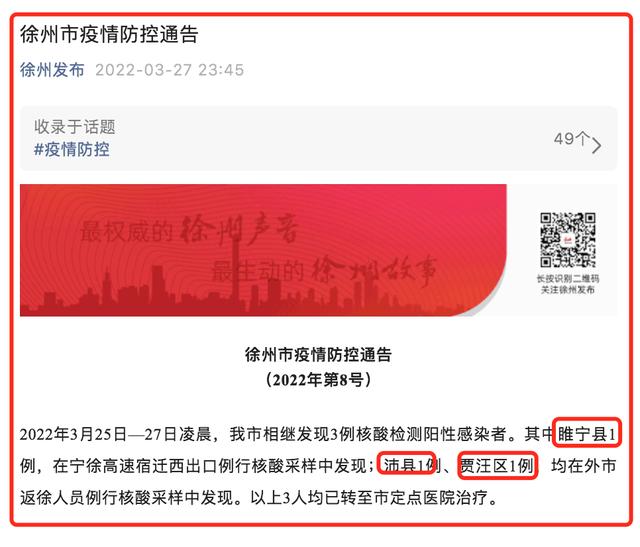Click the bold heading 徐州市疫情防控通告 in body

click(318, 354)
